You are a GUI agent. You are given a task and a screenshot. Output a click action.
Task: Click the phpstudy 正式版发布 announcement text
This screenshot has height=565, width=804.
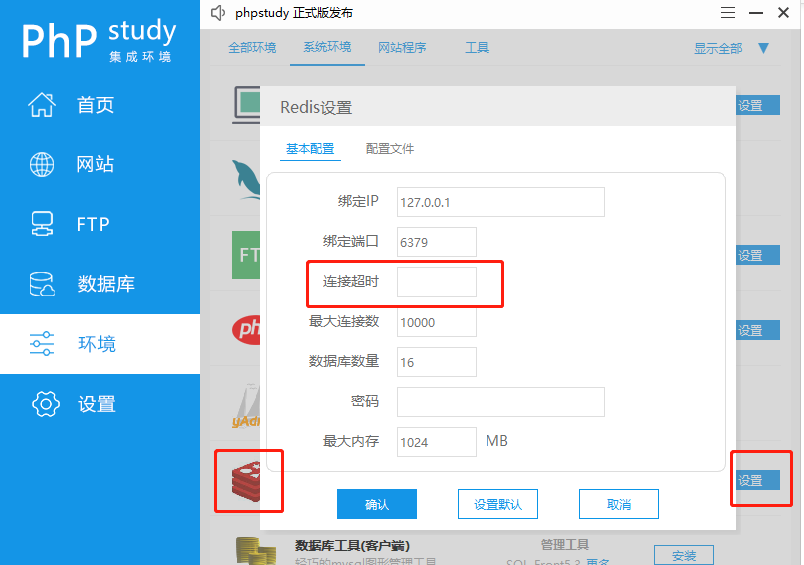[294, 13]
